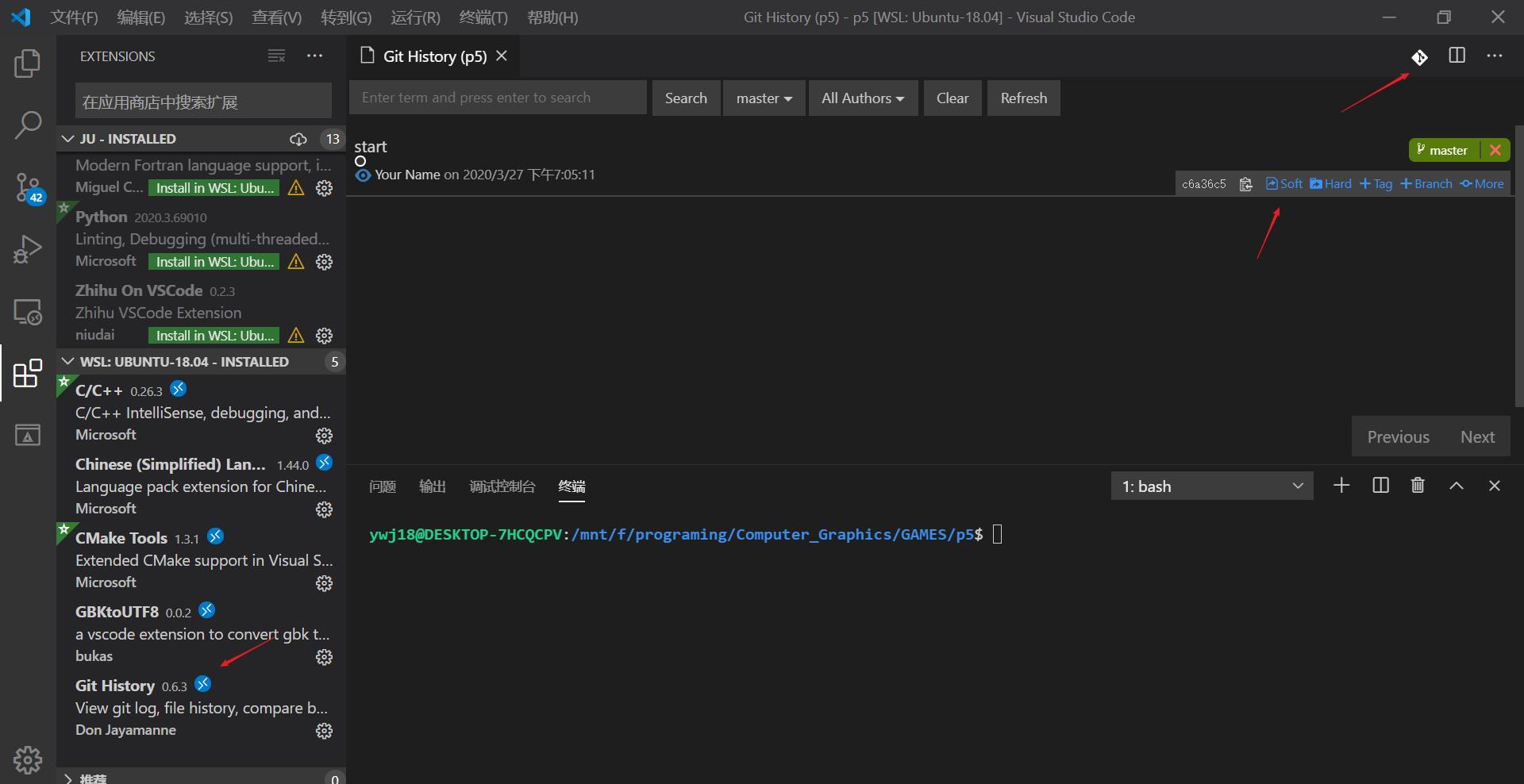The width and height of the screenshot is (1524, 784).
Task: Switch to the 问题 panel tab
Action: (x=383, y=486)
